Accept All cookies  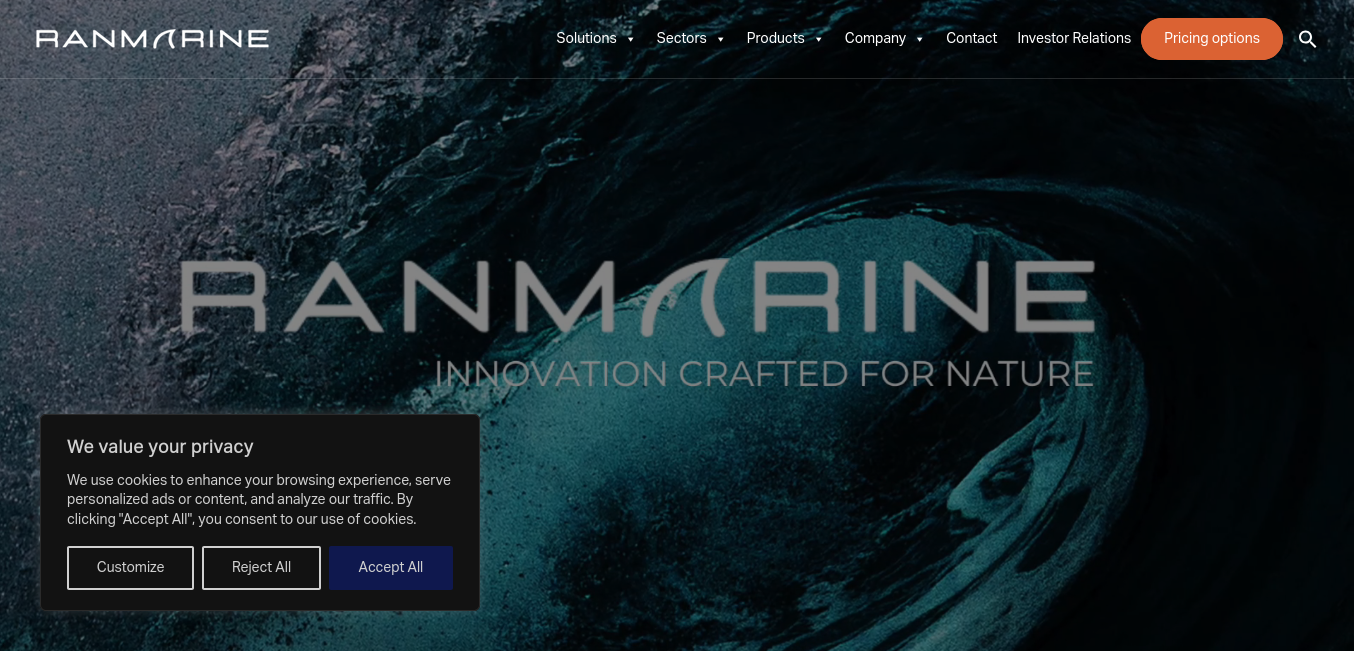coord(391,567)
